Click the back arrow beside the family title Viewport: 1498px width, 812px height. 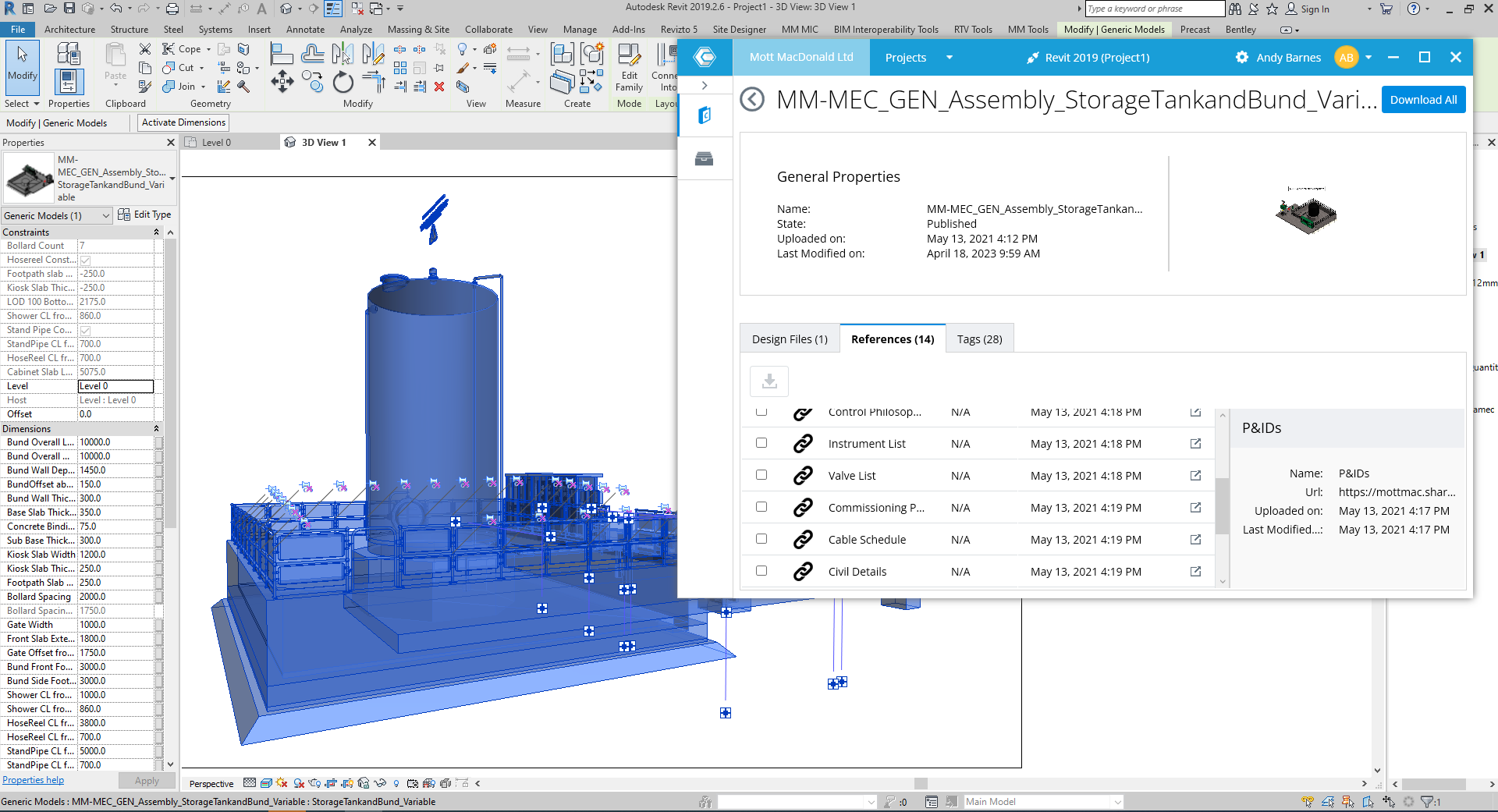point(752,100)
